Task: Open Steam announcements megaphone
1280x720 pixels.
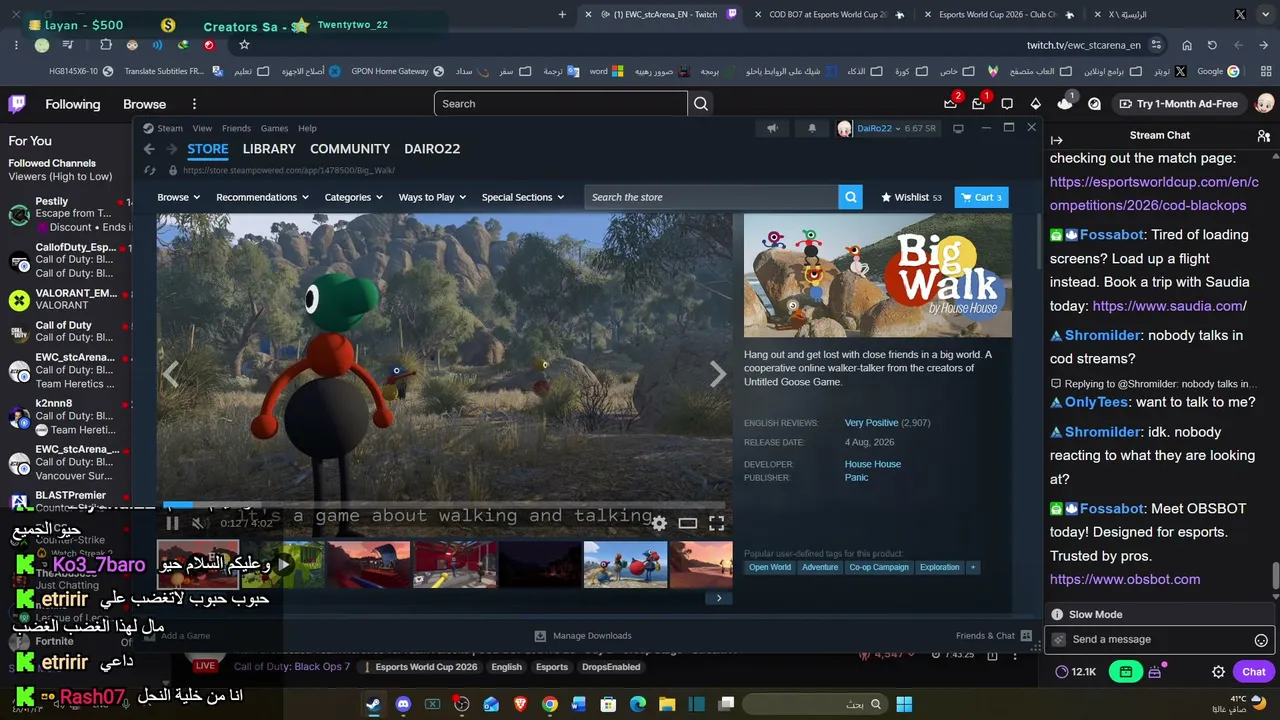Action: point(772,128)
